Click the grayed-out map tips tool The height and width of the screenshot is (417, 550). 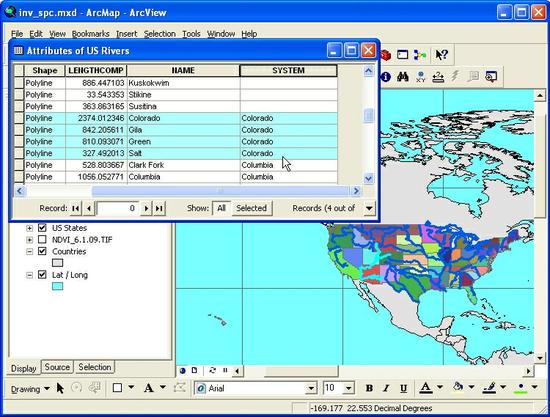tap(474, 76)
